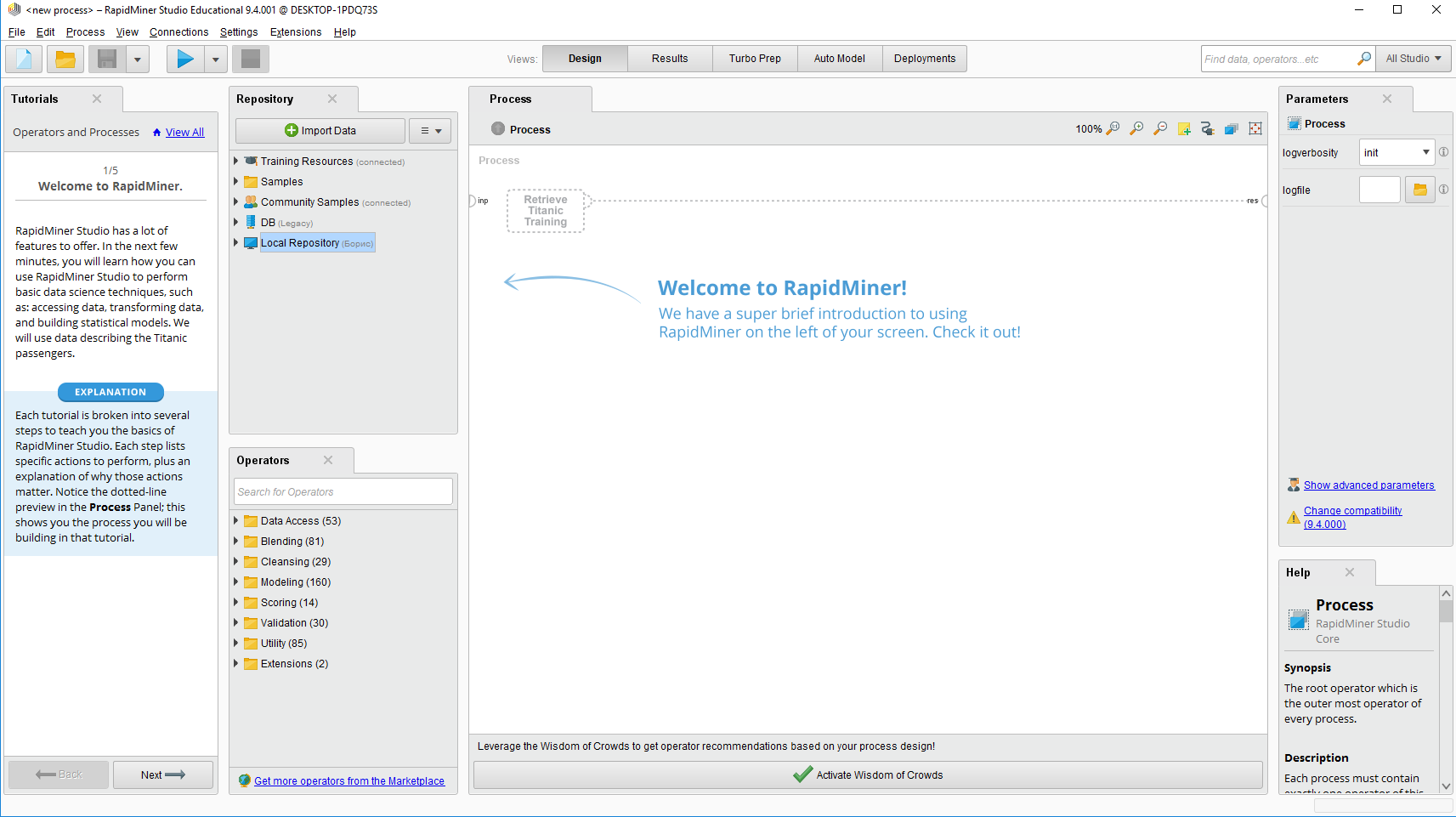Switch to the Results view

point(670,59)
